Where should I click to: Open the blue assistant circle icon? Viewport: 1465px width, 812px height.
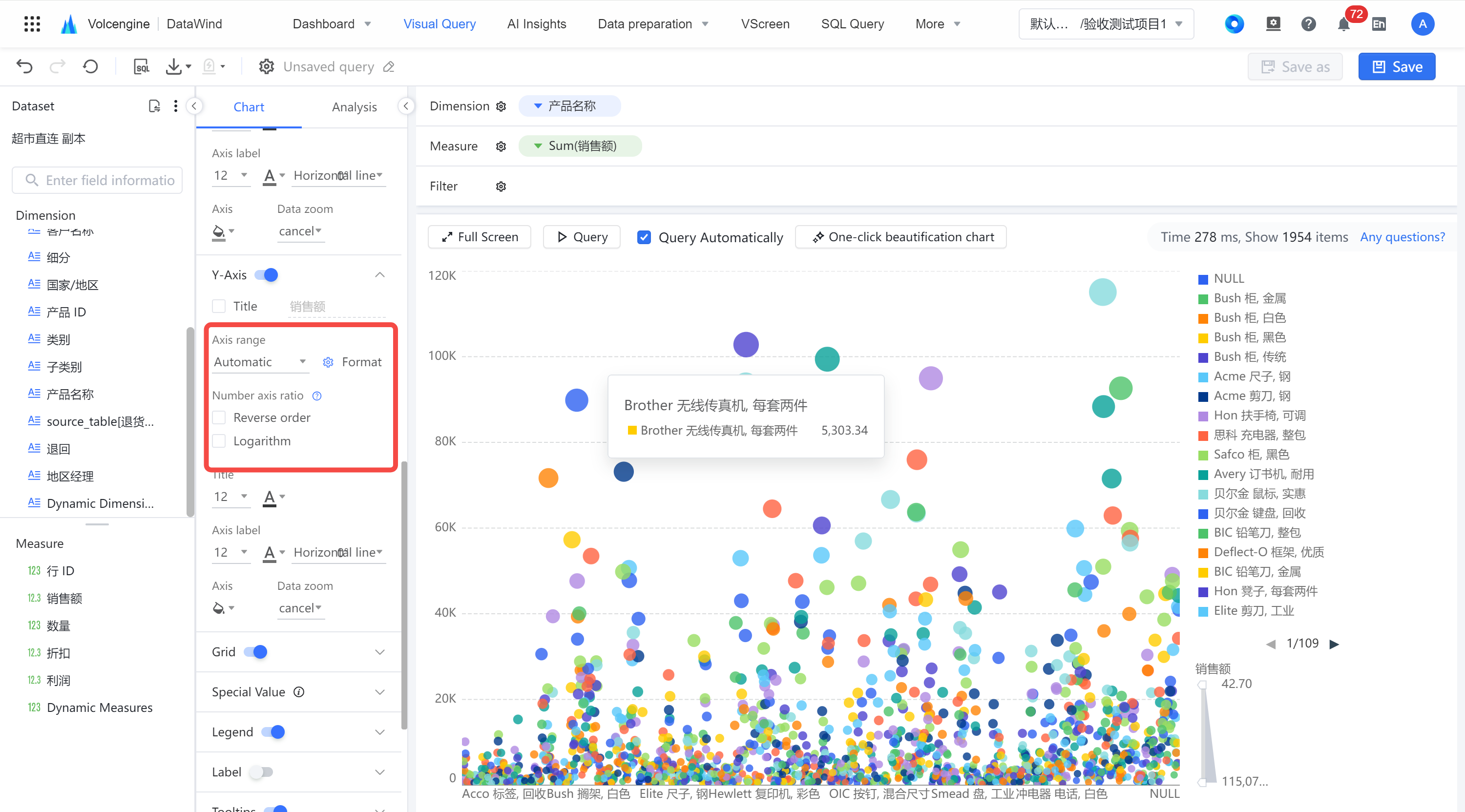click(1234, 24)
